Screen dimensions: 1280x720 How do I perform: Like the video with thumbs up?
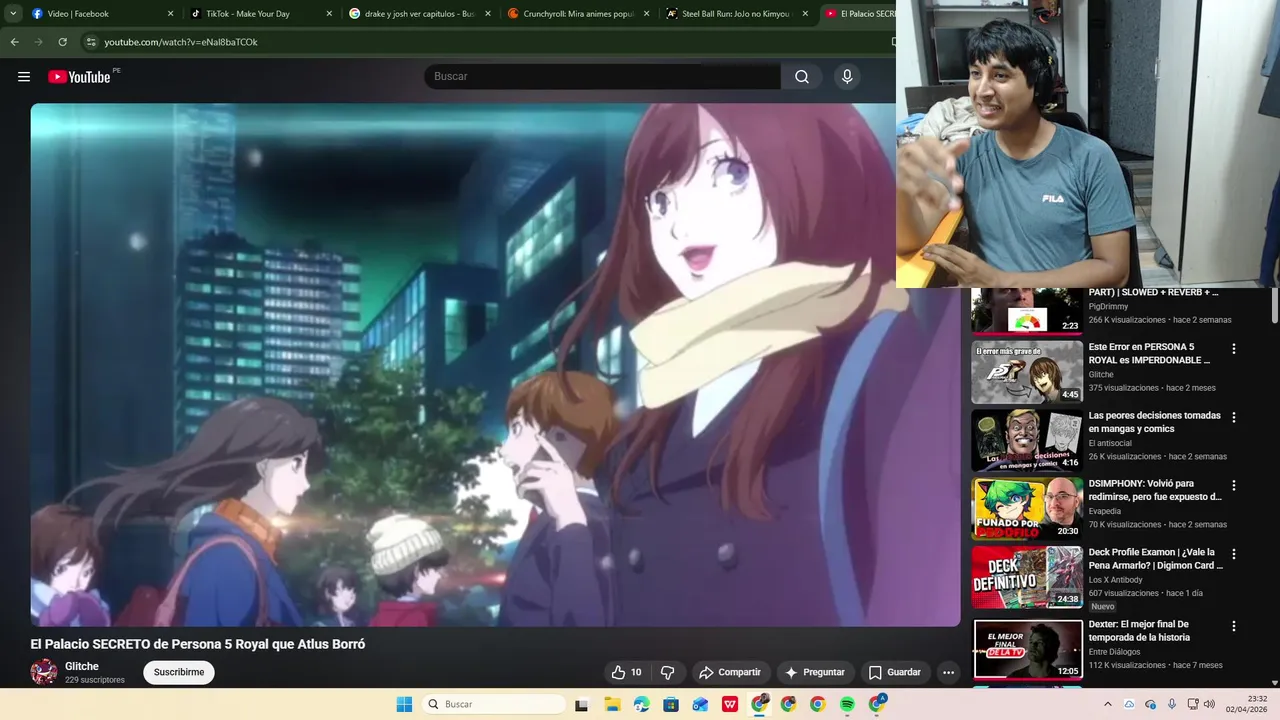(627, 672)
